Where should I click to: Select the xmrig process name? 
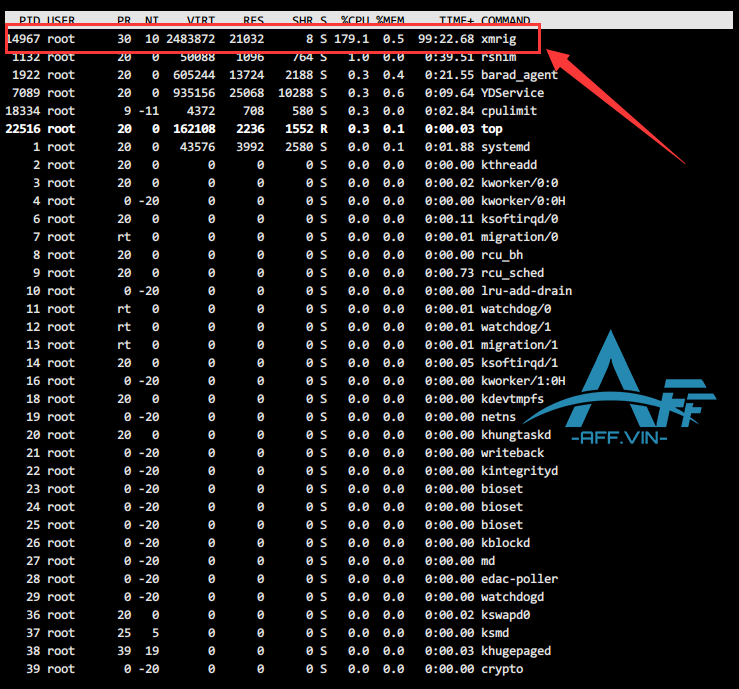(x=501, y=39)
